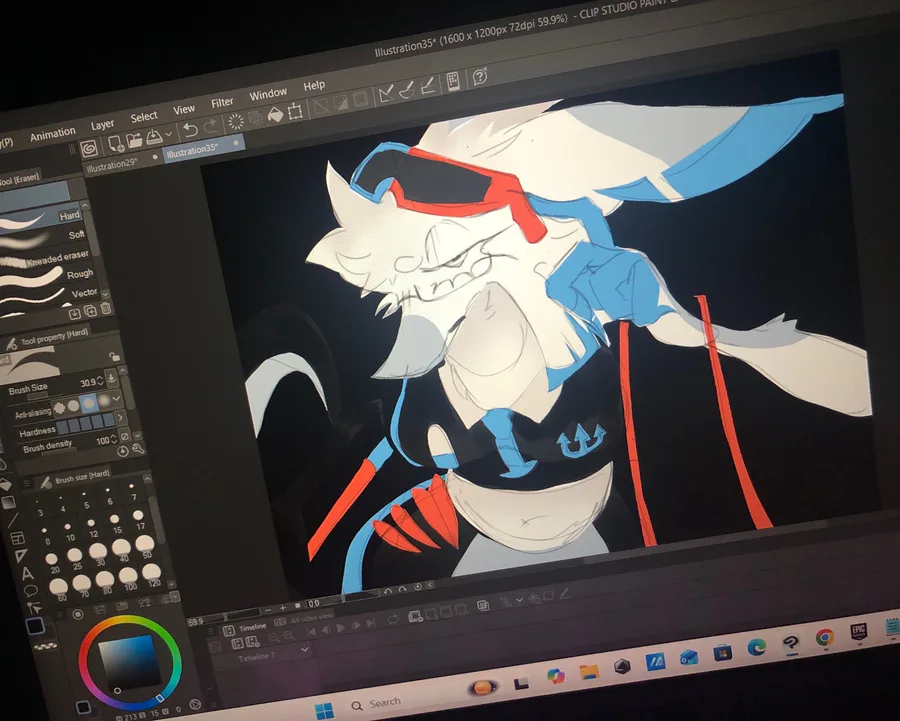The height and width of the screenshot is (721, 900).
Task: Expand the Hardness right arrow
Action: [121, 417]
